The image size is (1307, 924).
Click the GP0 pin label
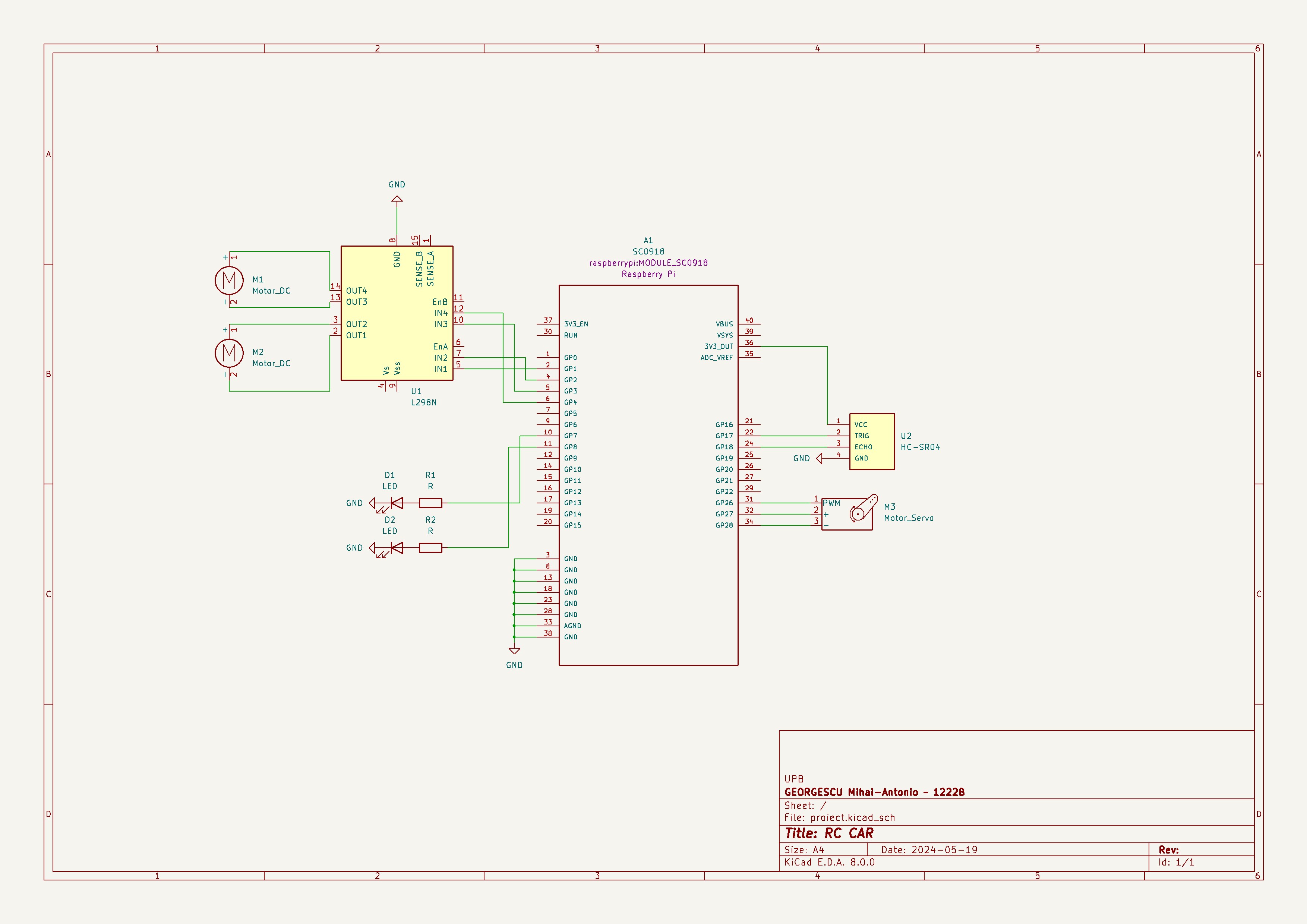point(570,358)
